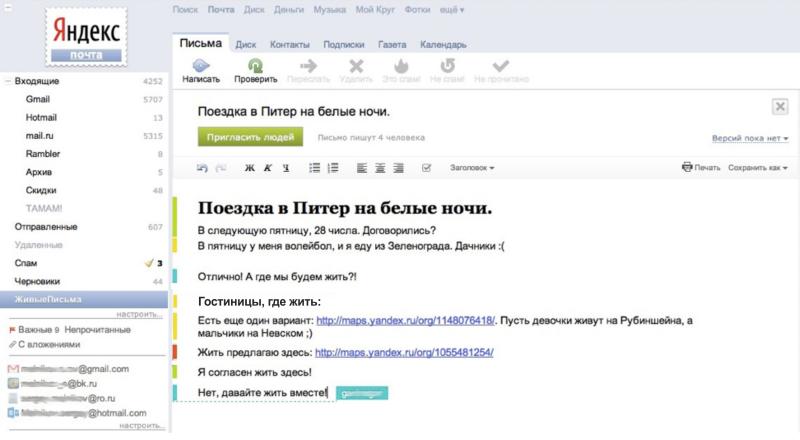The image size is (800, 440).
Task: Click the Пригласить людей button
Action: tap(251, 137)
